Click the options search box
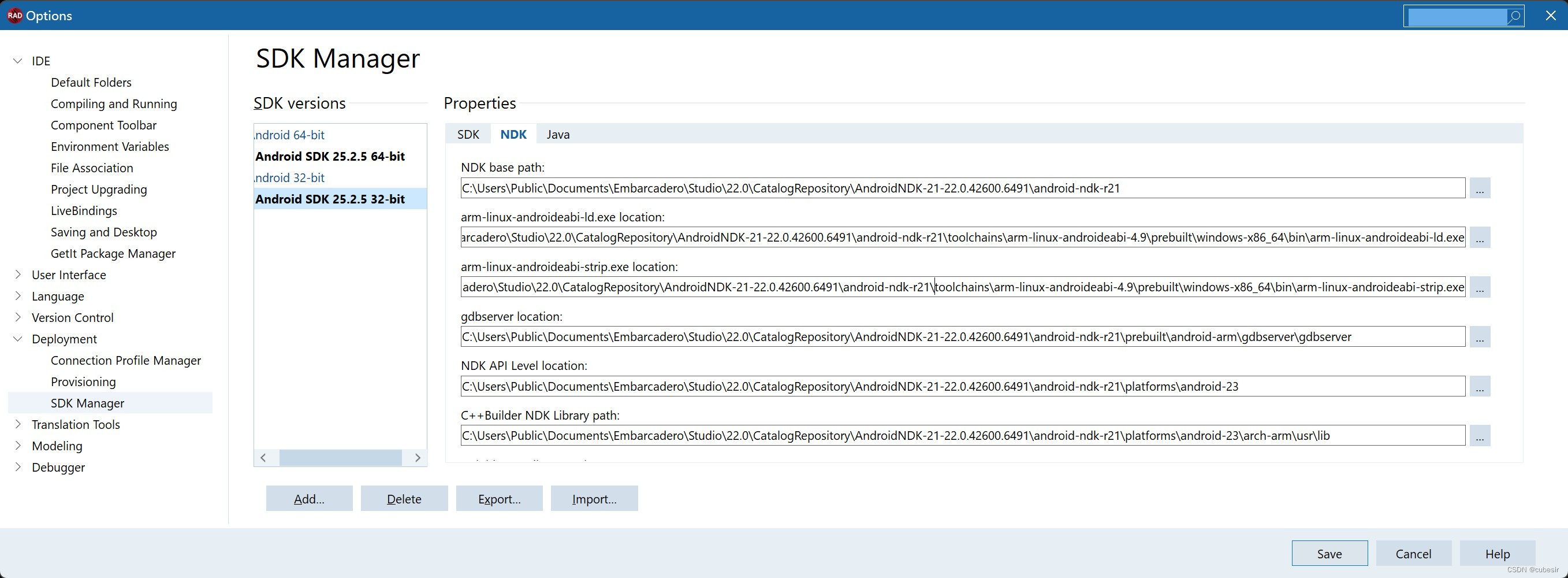 [x=1456, y=16]
